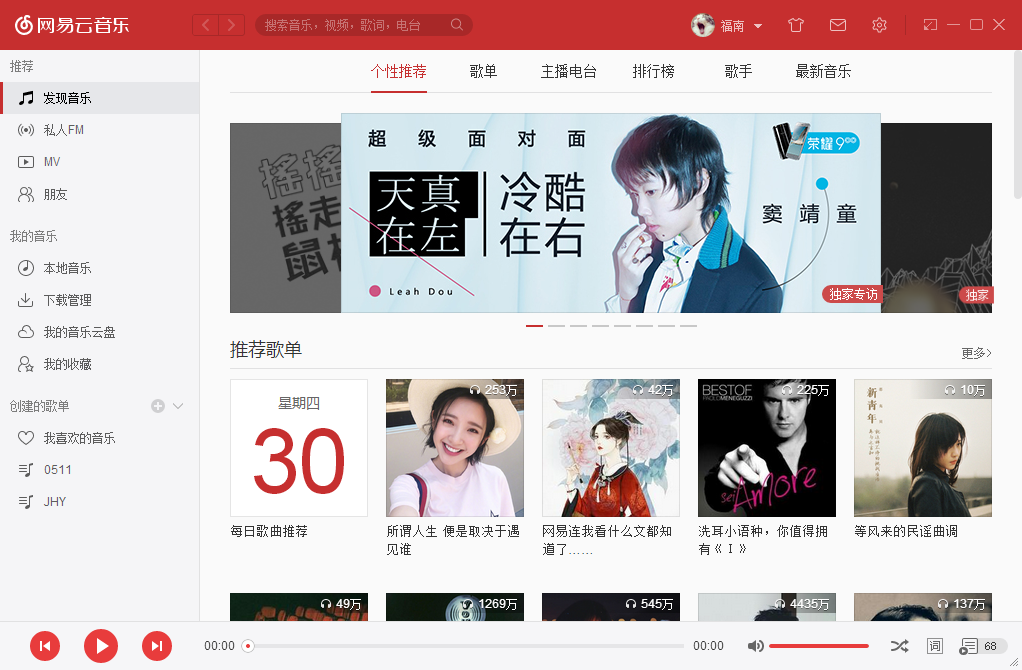Play the previous track
Screen dimensions: 1022x670
[x=45, y=646]
